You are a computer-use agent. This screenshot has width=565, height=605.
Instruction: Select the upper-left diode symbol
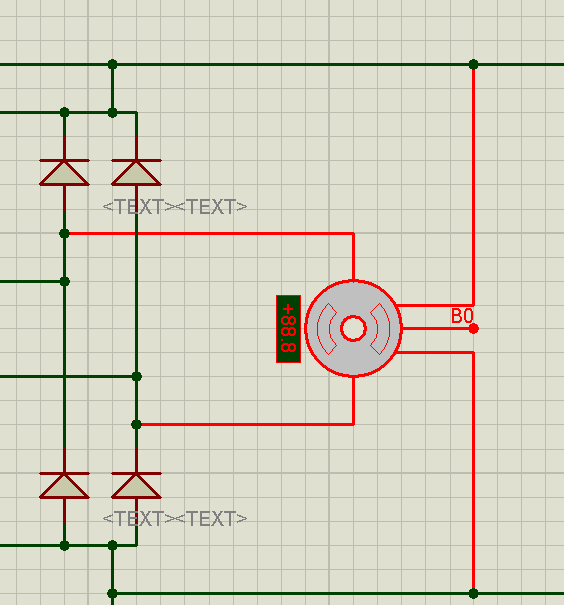(x=64, y=172)
